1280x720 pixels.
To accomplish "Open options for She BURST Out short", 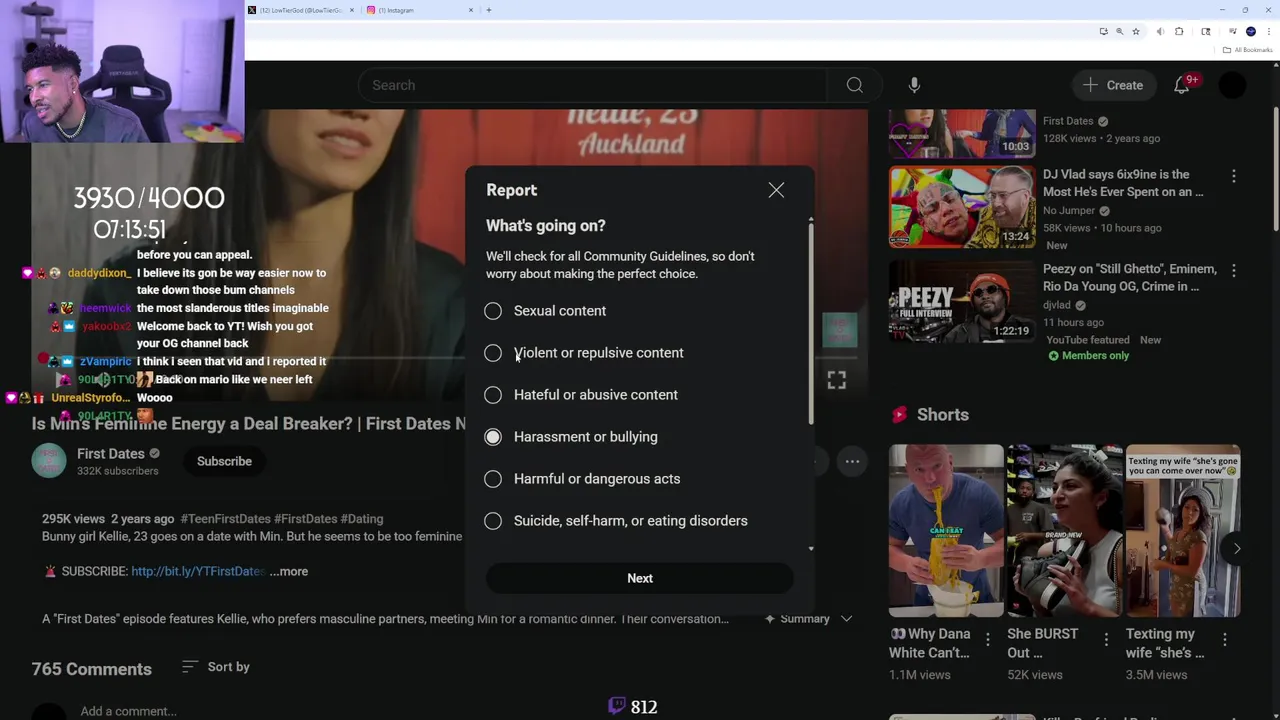I will pyautogui.click(x=1106, y=639).
